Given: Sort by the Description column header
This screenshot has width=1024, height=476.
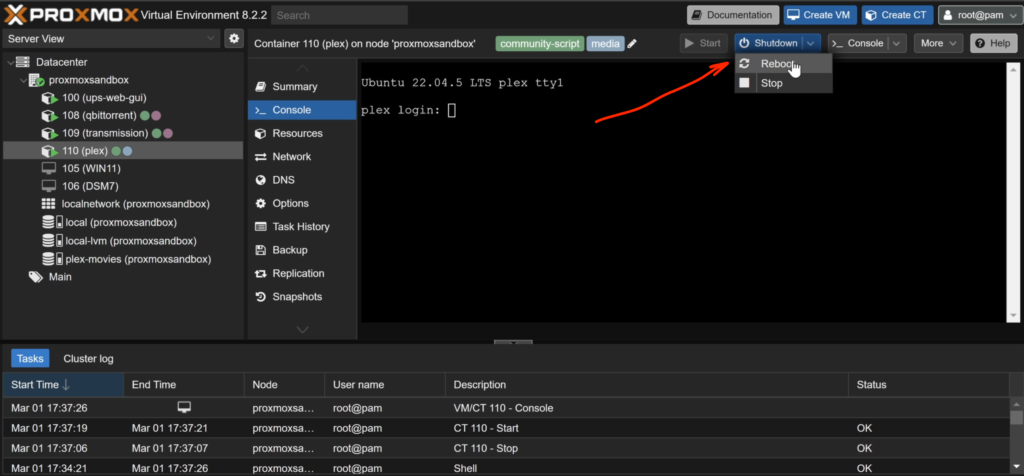Looking at the screenshot, I should [647, 385].
